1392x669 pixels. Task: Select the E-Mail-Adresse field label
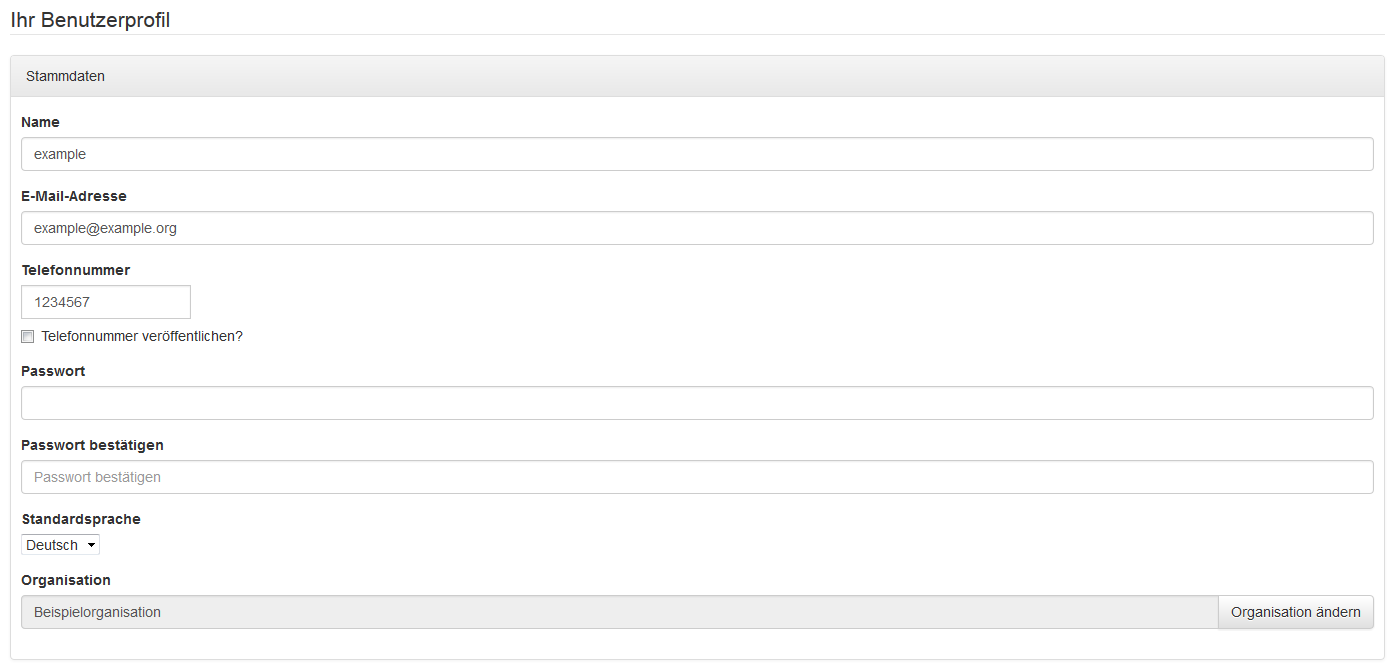(x=73, y=196)
